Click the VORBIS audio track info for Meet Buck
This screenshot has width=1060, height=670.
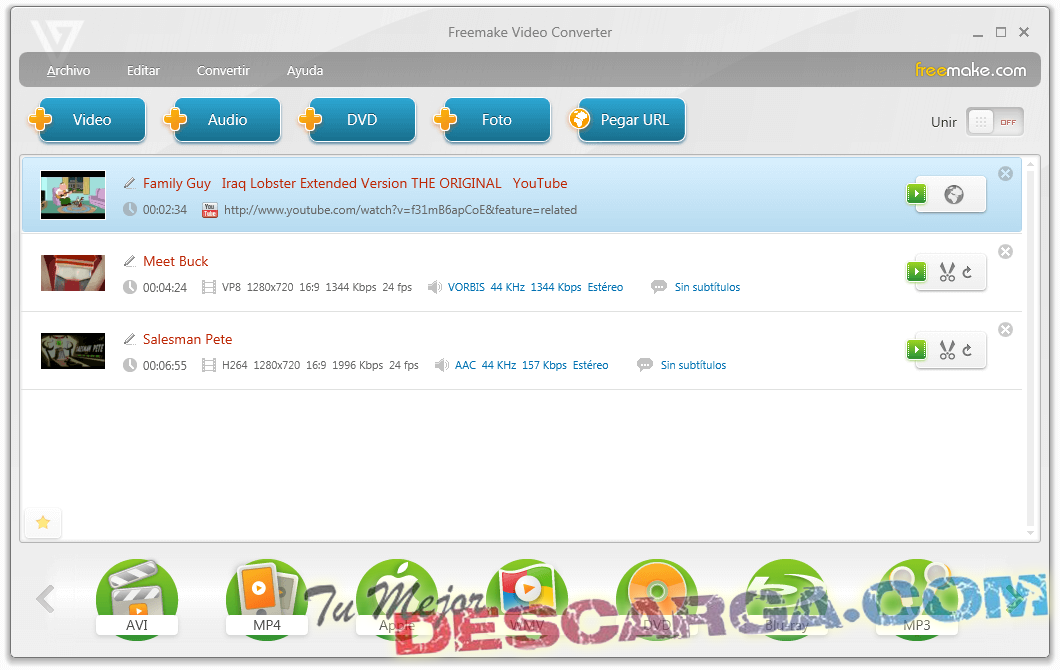pyautogui.click(x=535, y=287)
